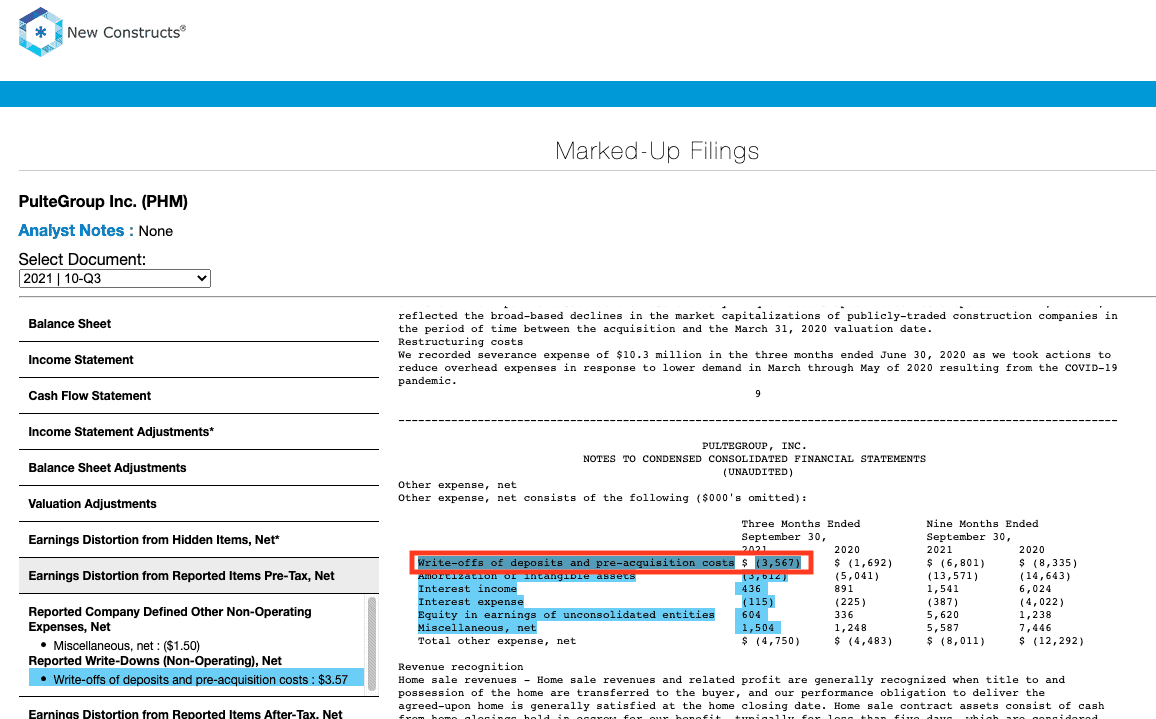This screenshot has height=719, width=1156.
Task: Click highlighted Miscellaneous, net row label
Action: pyautogui.click(x=477, y=628)
